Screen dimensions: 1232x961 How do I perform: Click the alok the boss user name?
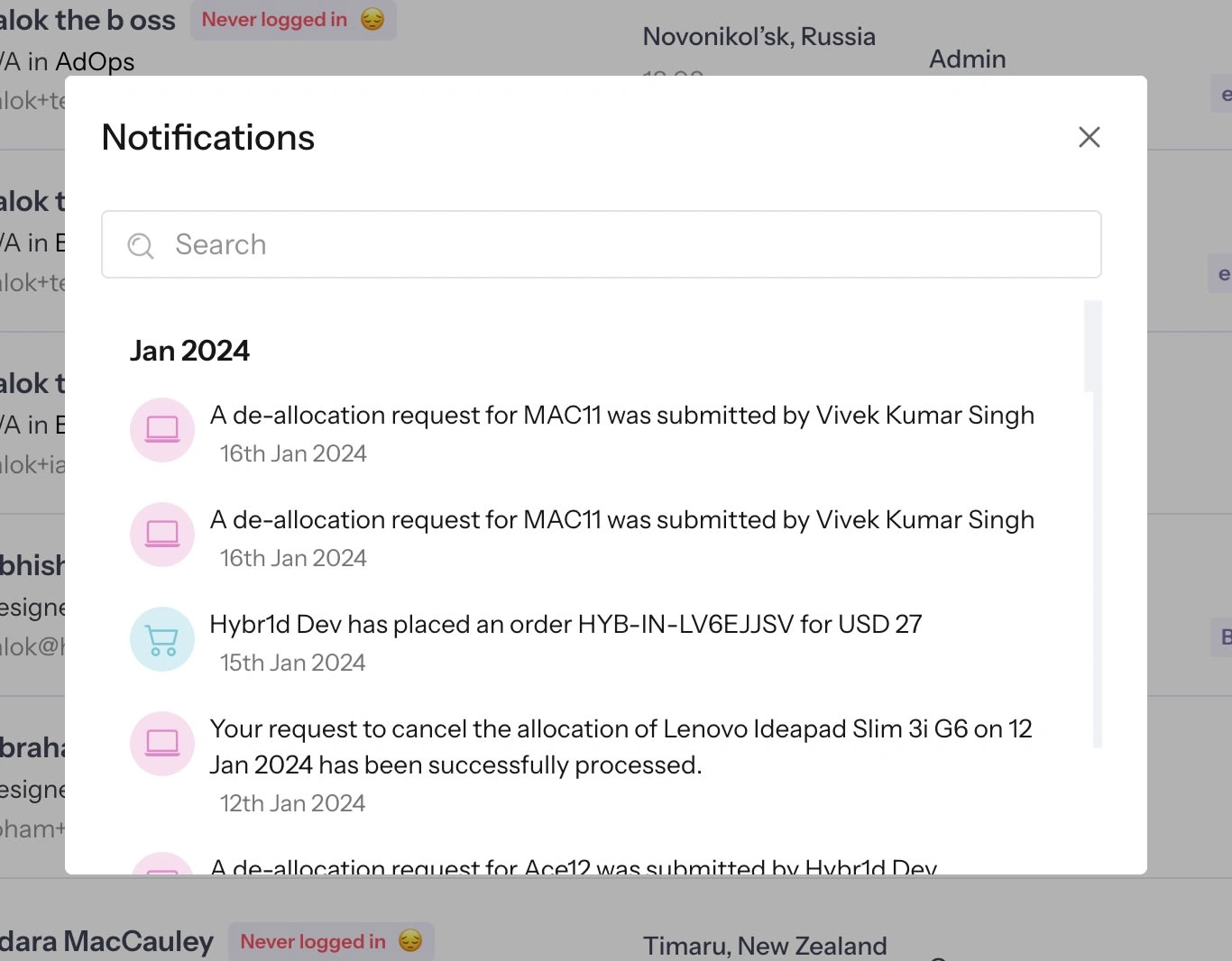(87, 20)
